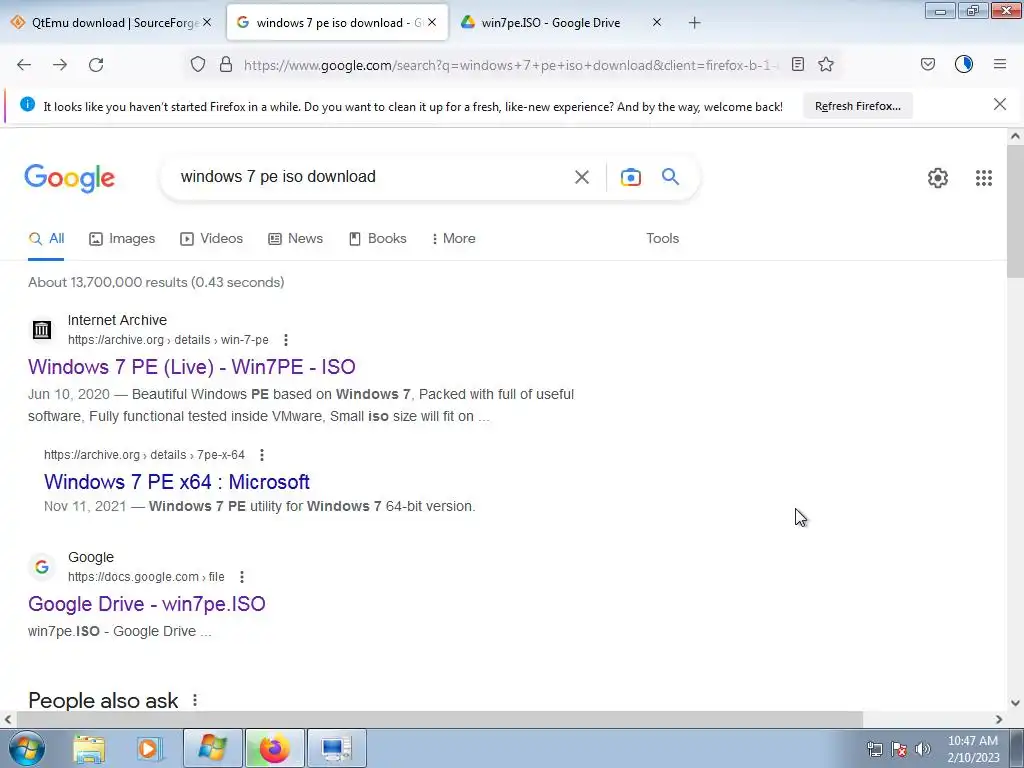Click the scroll right arrow

(999, 719)
